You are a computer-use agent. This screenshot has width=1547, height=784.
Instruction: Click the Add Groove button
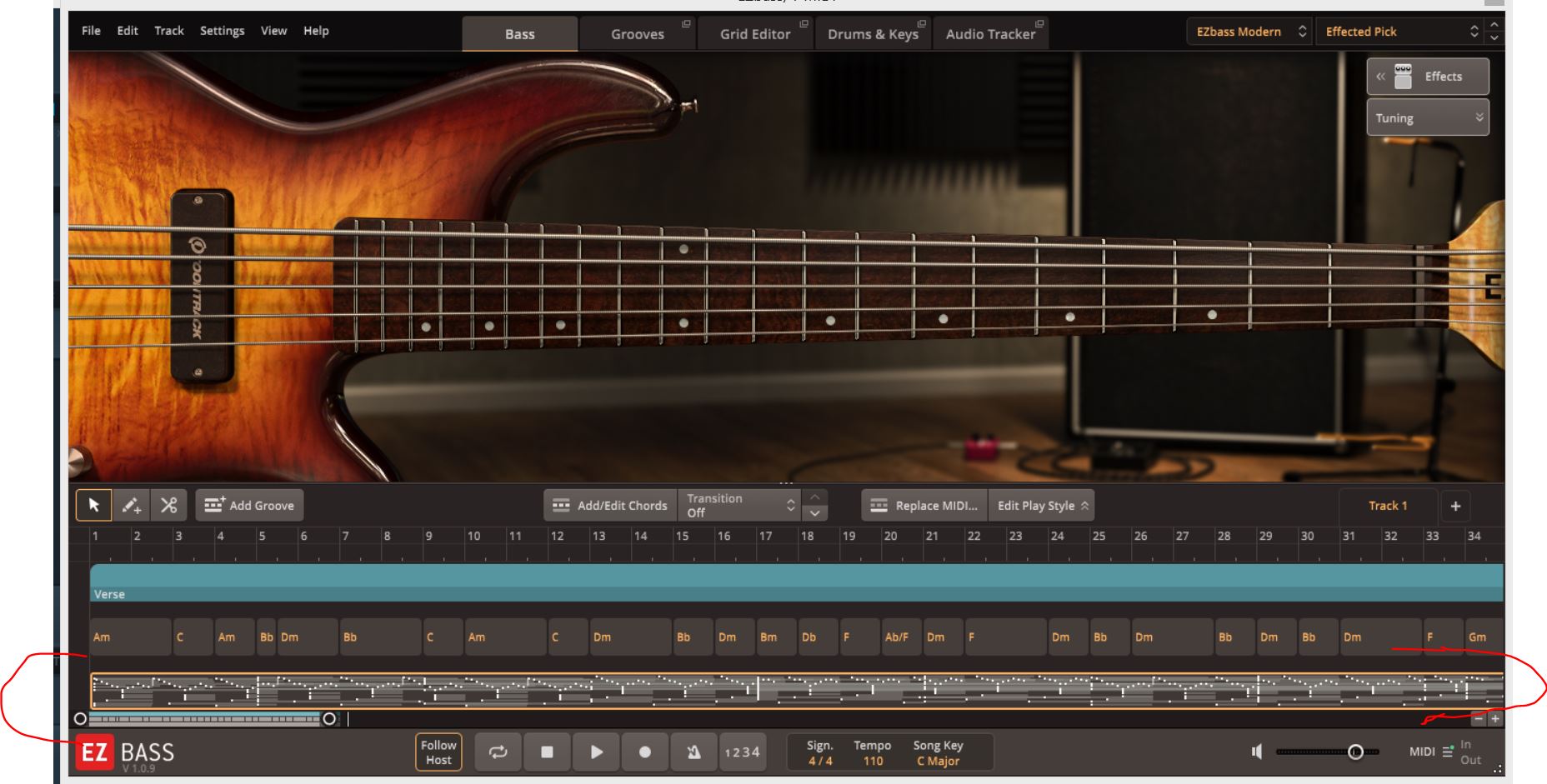tap(250, 505)
